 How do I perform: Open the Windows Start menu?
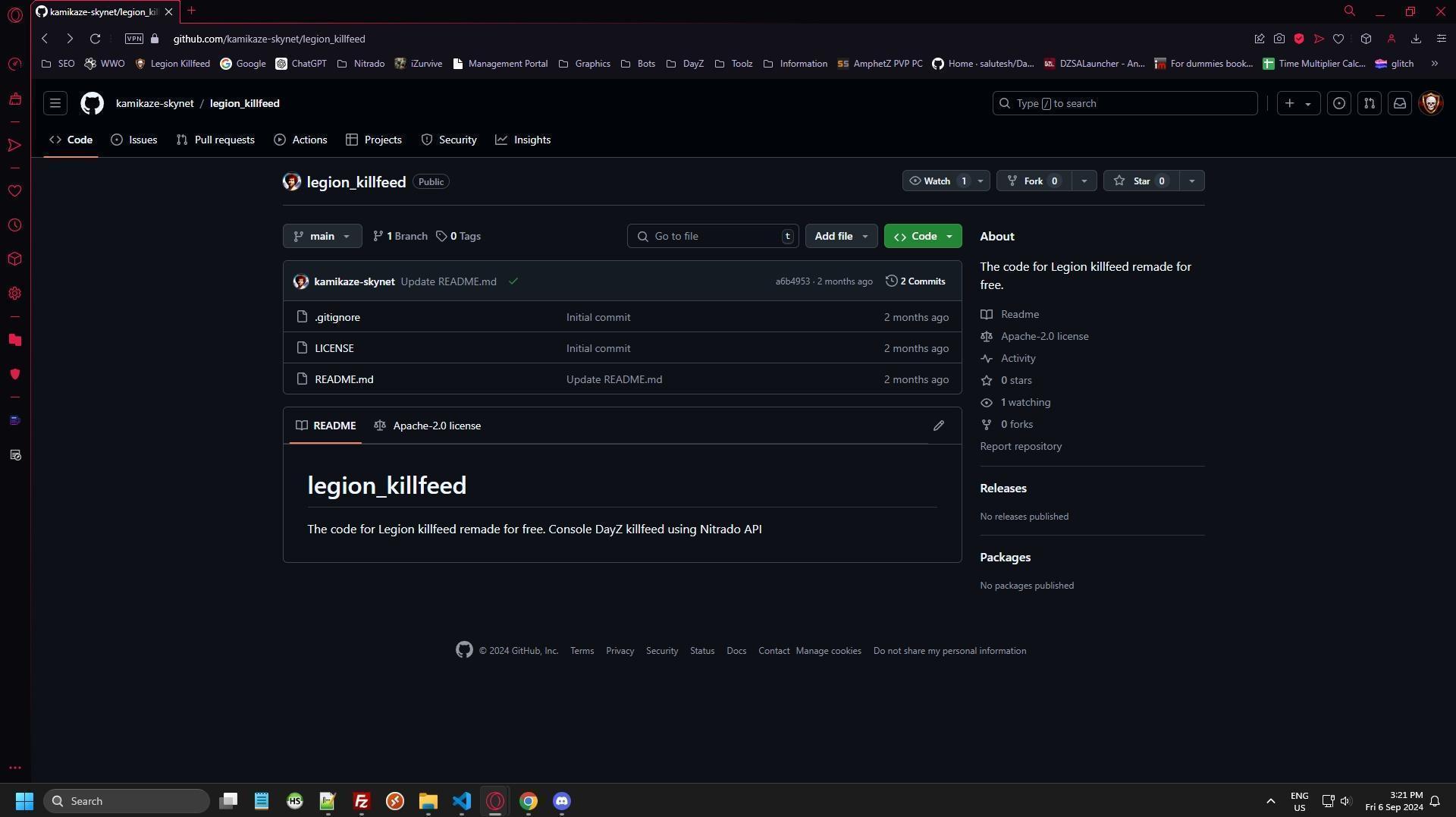24,801
